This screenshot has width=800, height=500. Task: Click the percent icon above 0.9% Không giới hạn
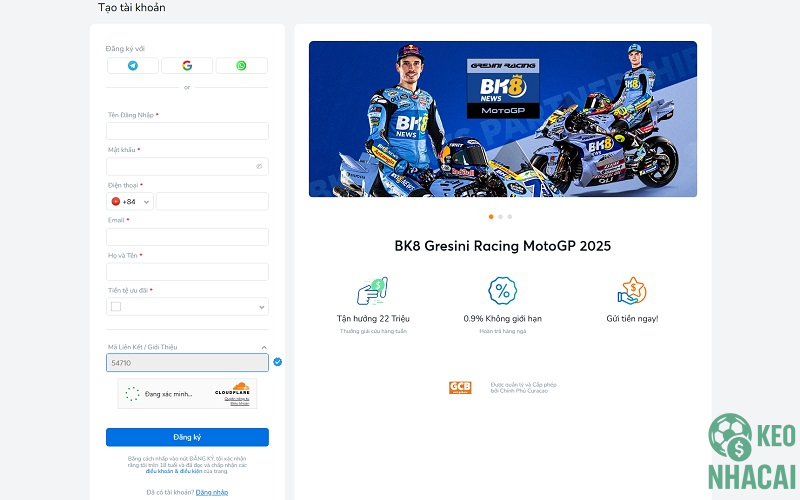pos(502,291)
